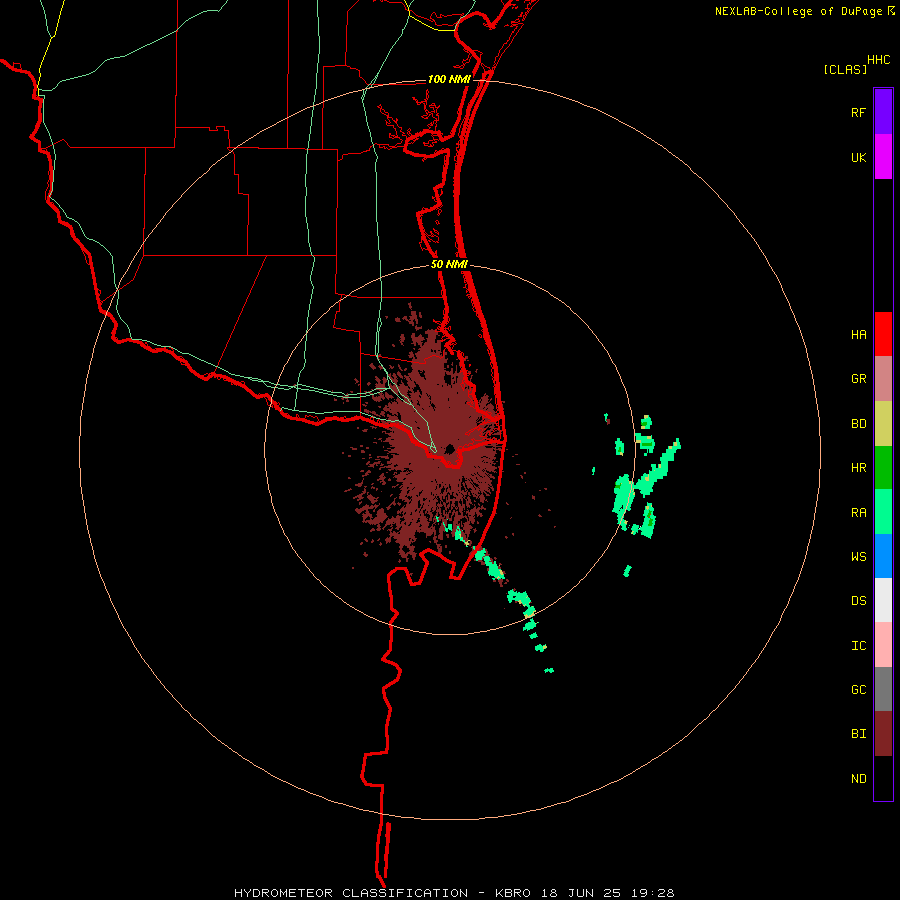Screen dimensions: 900x900
Task: Click the RF legend label
Action: [x=858, y=112]
